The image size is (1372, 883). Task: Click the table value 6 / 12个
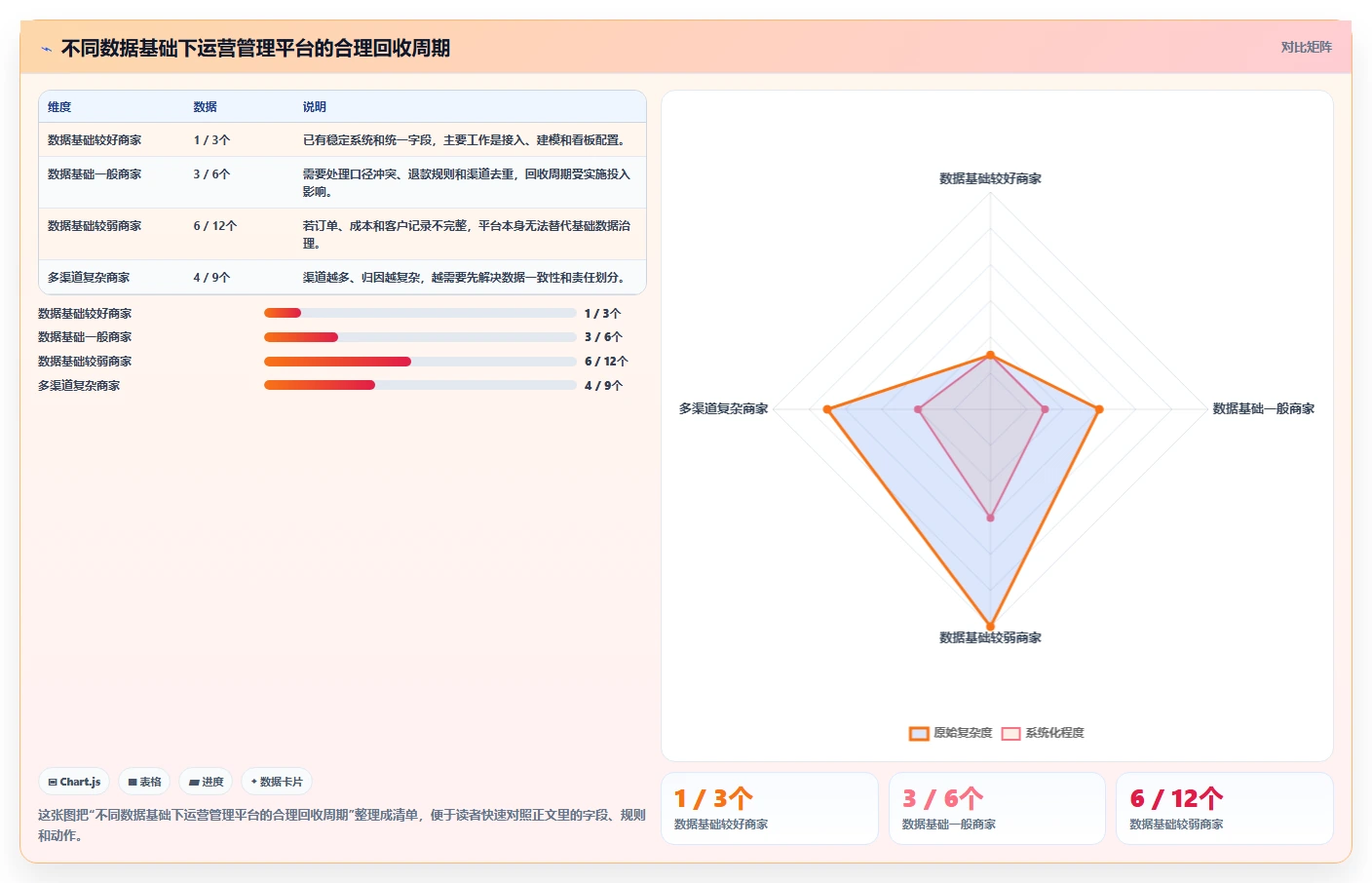[214, 226]
